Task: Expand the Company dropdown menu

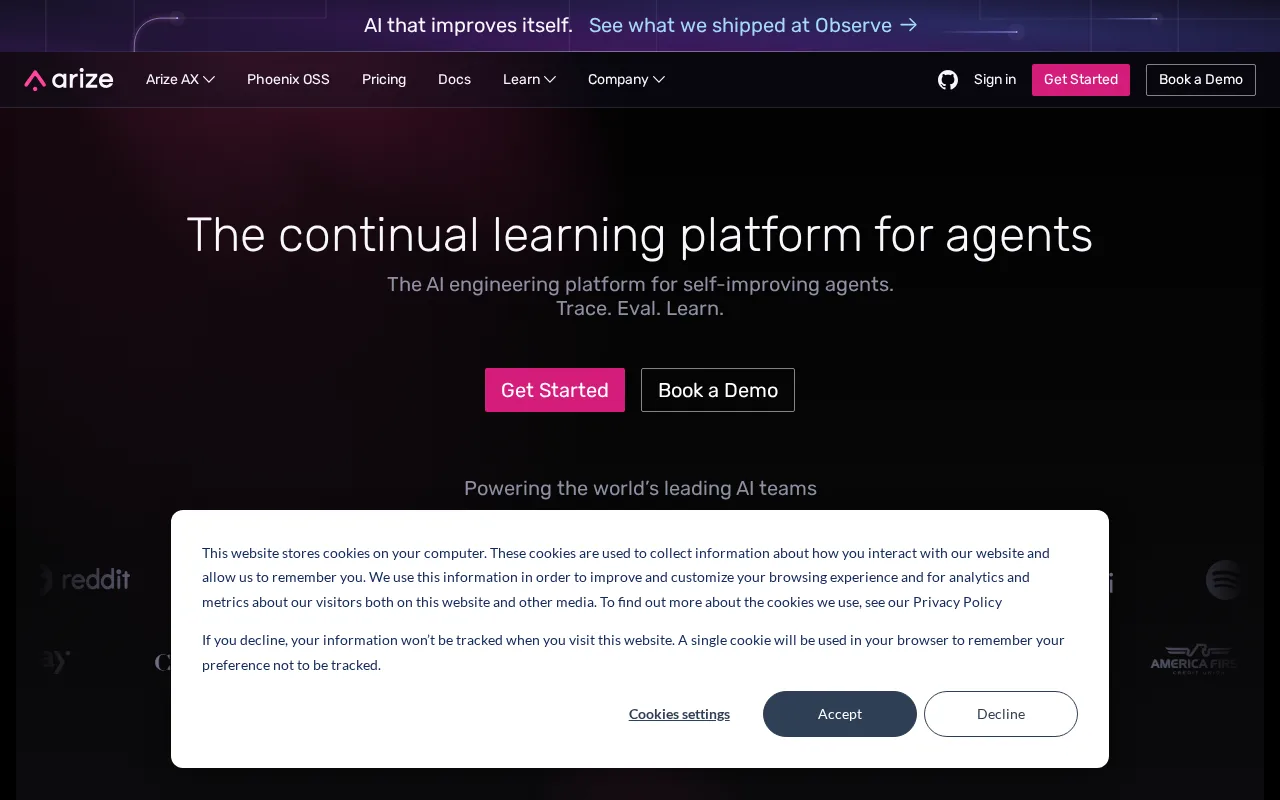Action: point(626,80)
